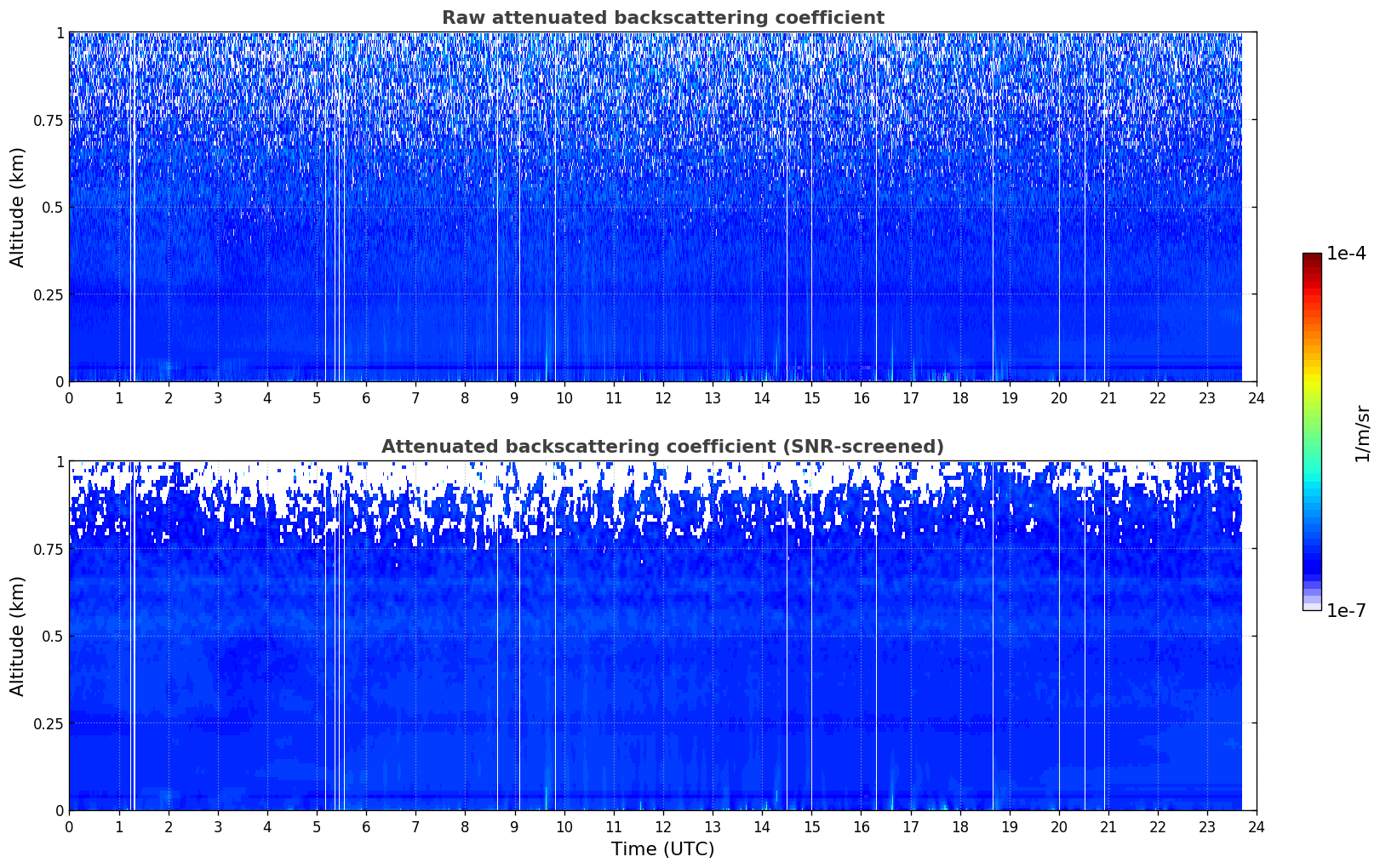
Task: Click the 'Raw attenuated backscattering coefficient' title
Action: click(662, 18)
